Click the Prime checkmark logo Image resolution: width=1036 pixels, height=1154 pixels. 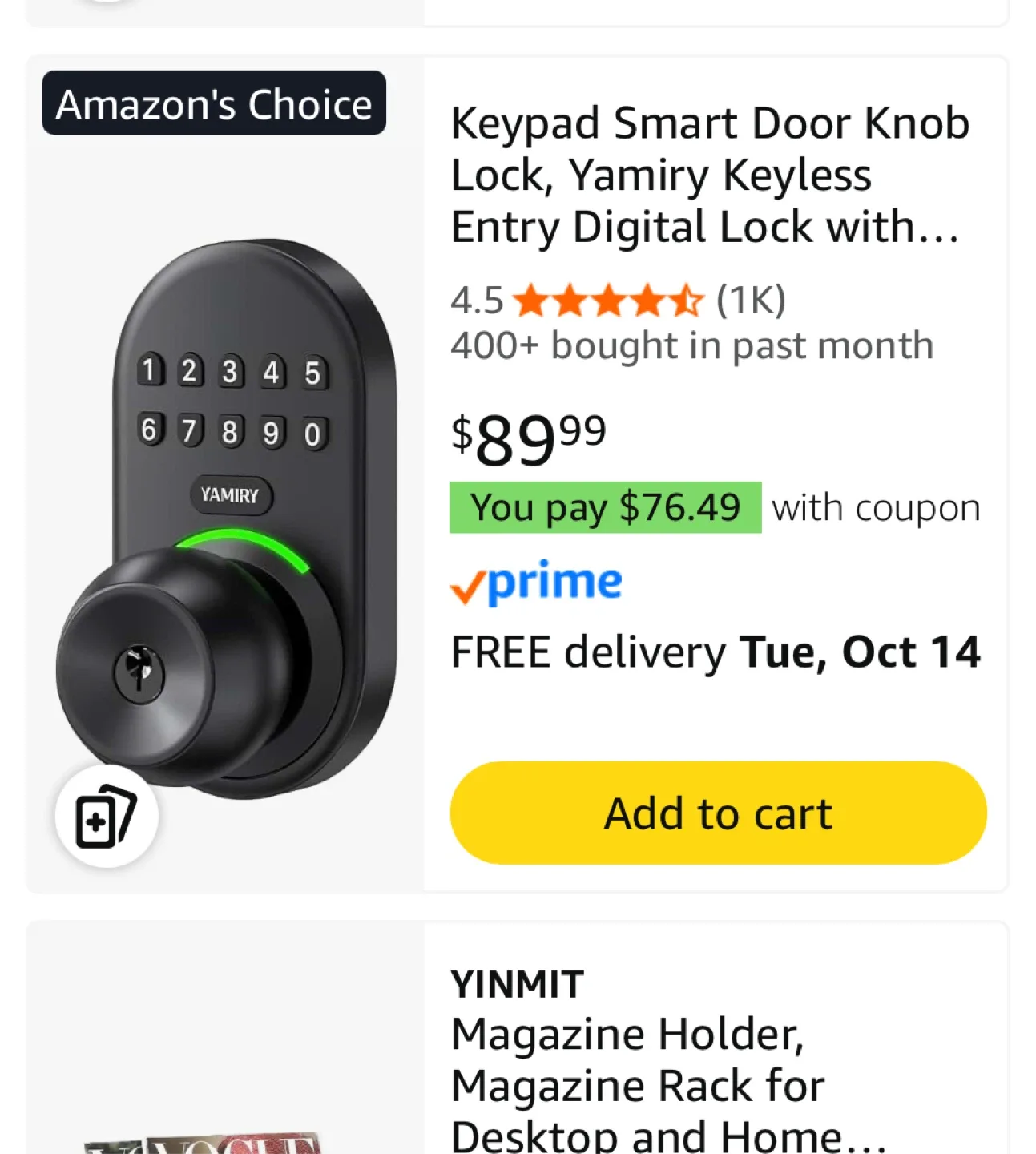[536, 583]
